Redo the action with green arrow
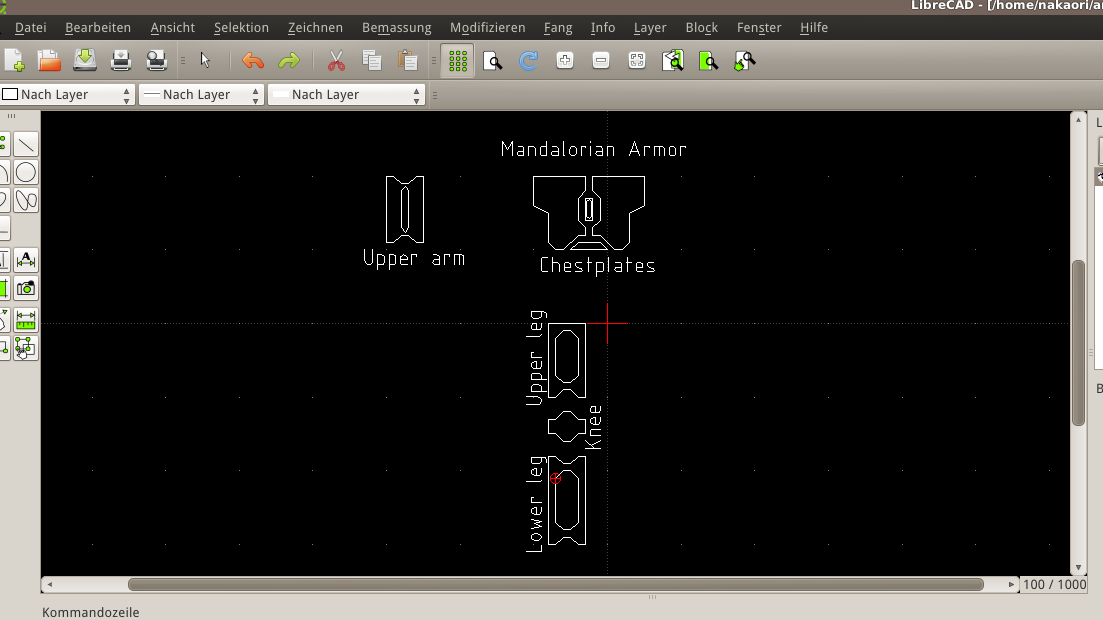1103x620 pixels. click(x=288, y=61)
